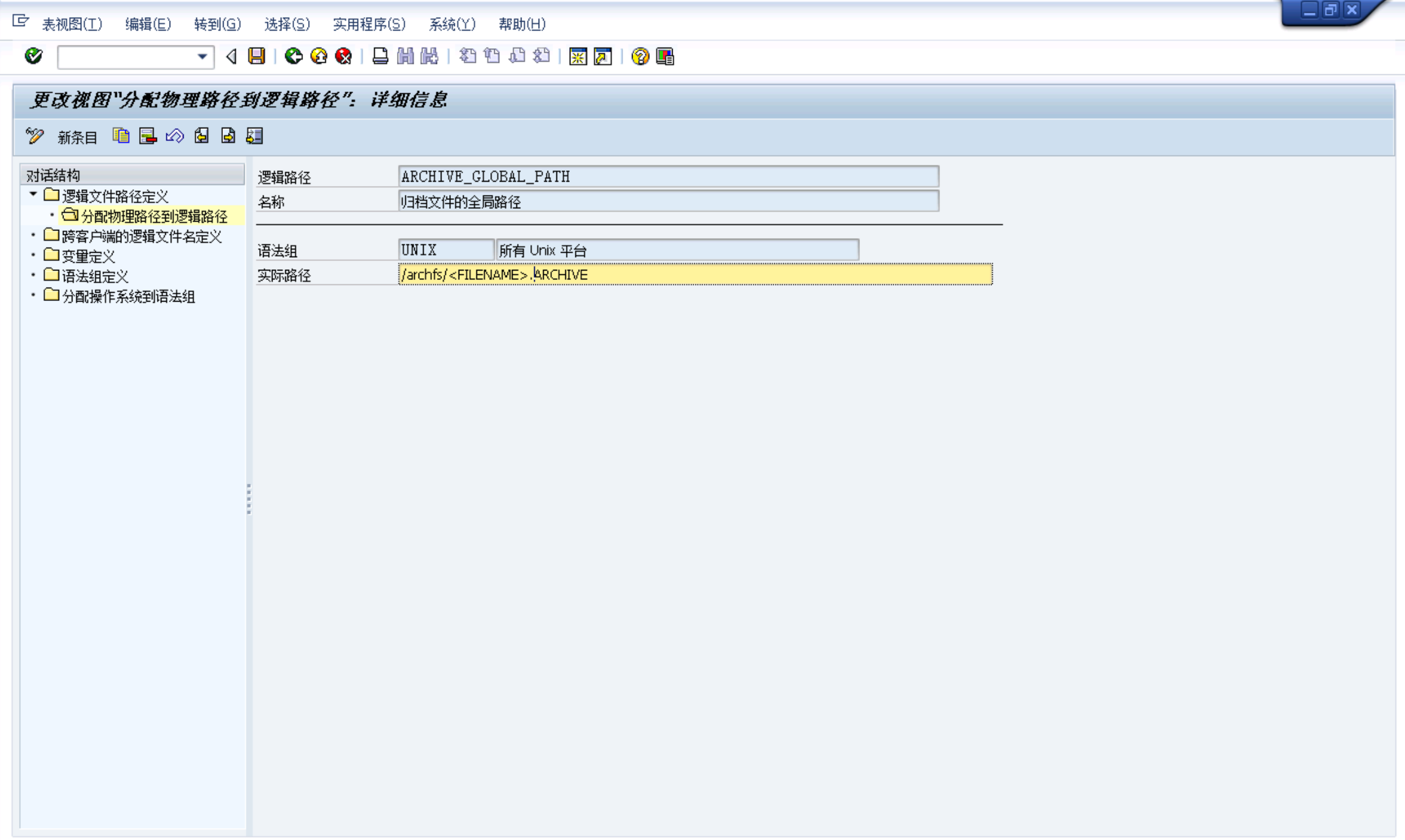1405x840 pixels.
Task: Open the 系统(Y) menu
Action: (452, 24)
